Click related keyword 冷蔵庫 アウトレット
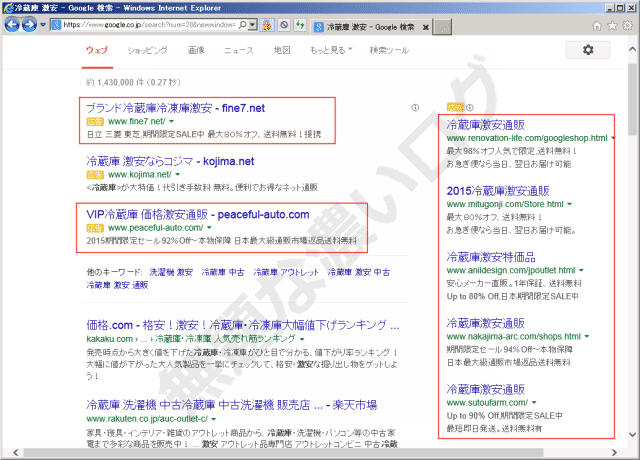Viewport: 640px width, 460px height. coord(286,272)
